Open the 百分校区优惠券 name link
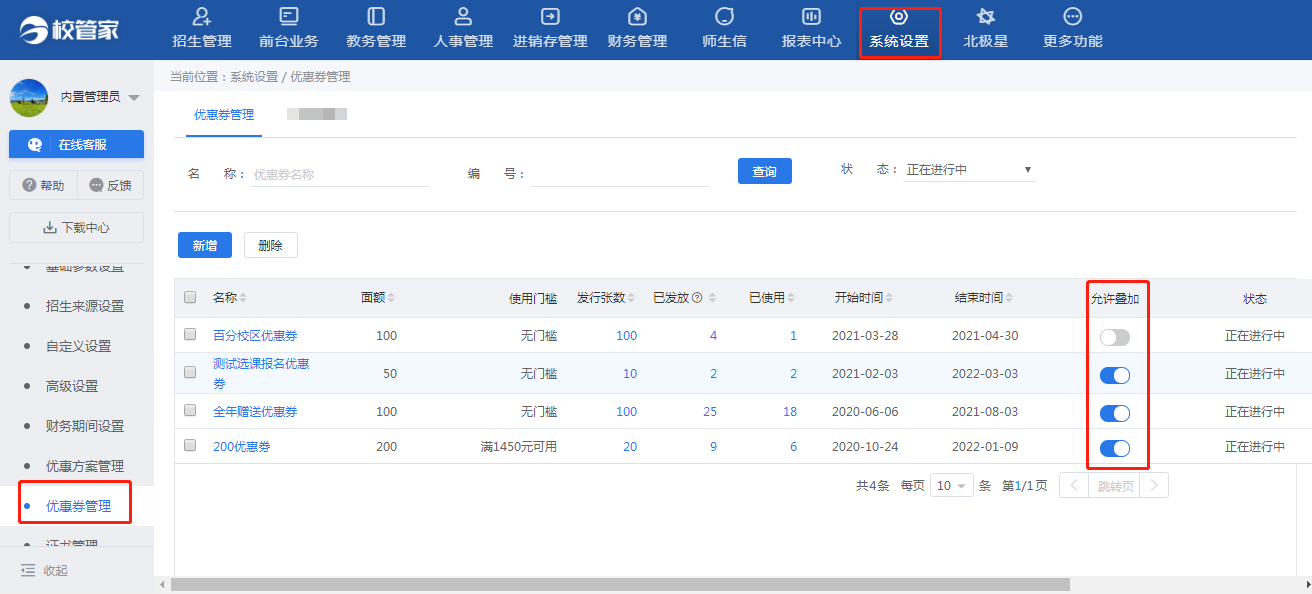 click(x=255, y=335)
